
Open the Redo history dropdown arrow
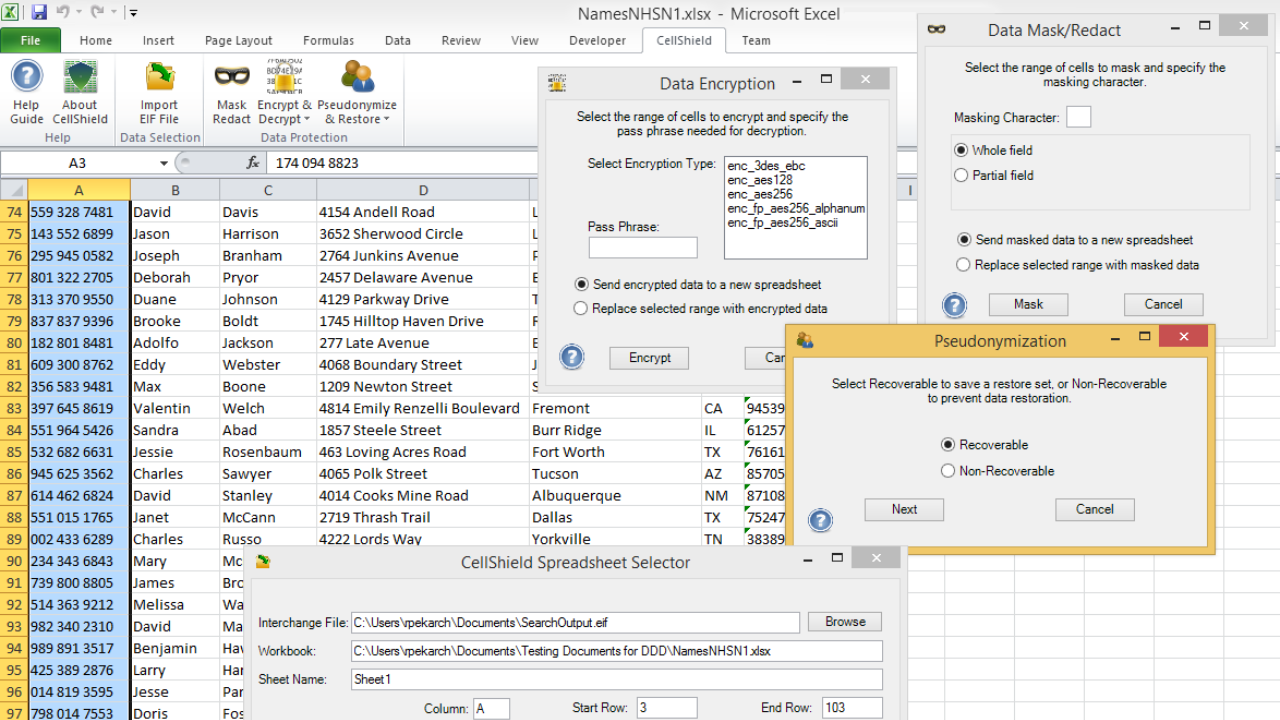[114, 14]
